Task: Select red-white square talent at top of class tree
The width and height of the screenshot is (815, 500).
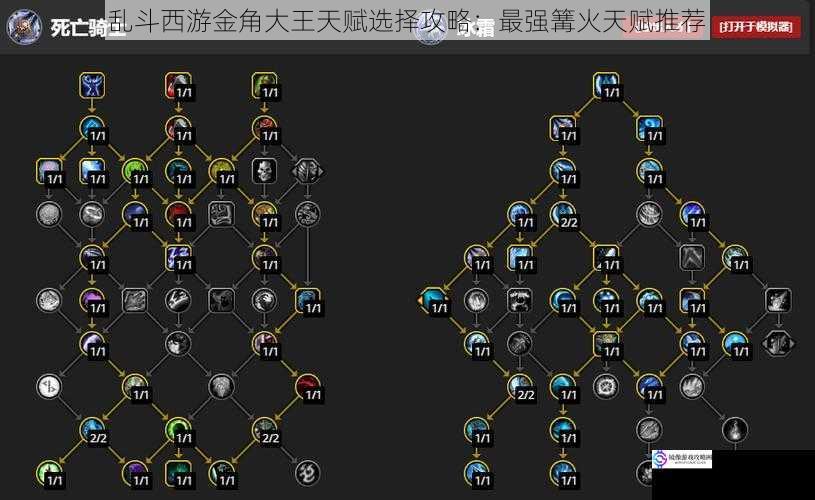Action: (x=178, y=85)
